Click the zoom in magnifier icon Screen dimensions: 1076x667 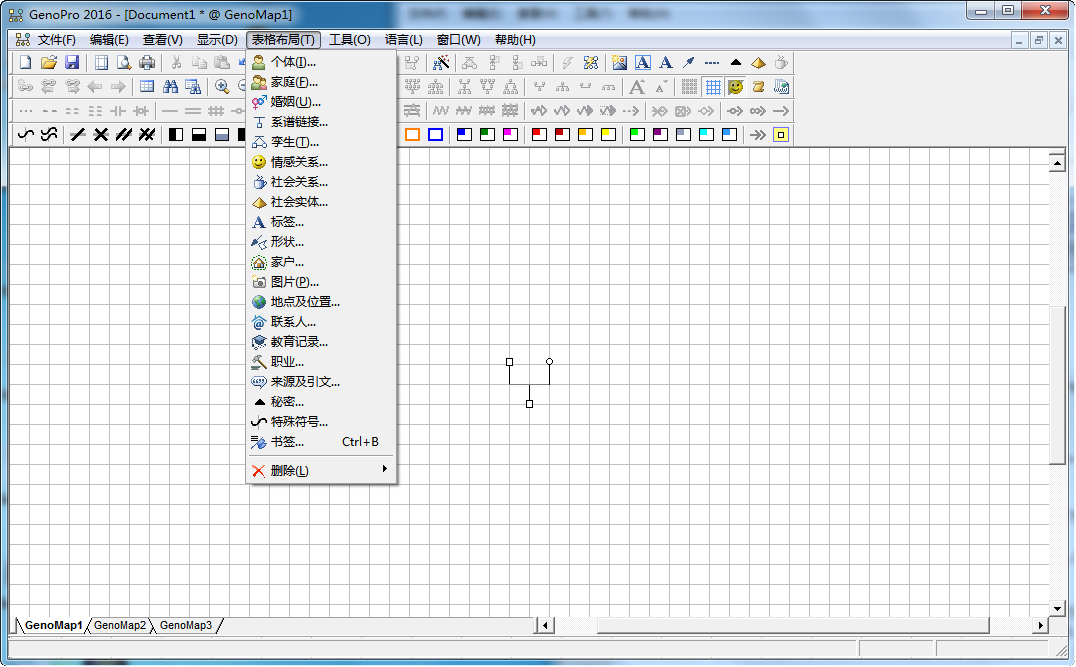pos(222,87)
